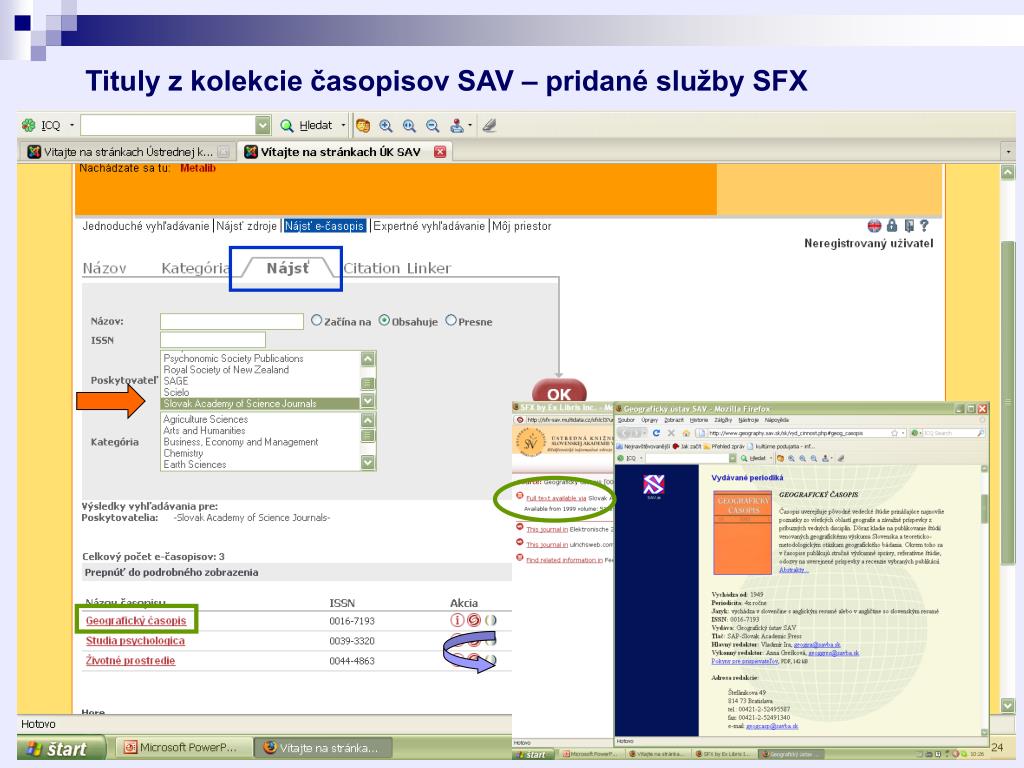This screenshot has width=1024, height=768.
Task: Click the smiley faces icon in the ICQ toolbar
Action: tap(363, 125)
